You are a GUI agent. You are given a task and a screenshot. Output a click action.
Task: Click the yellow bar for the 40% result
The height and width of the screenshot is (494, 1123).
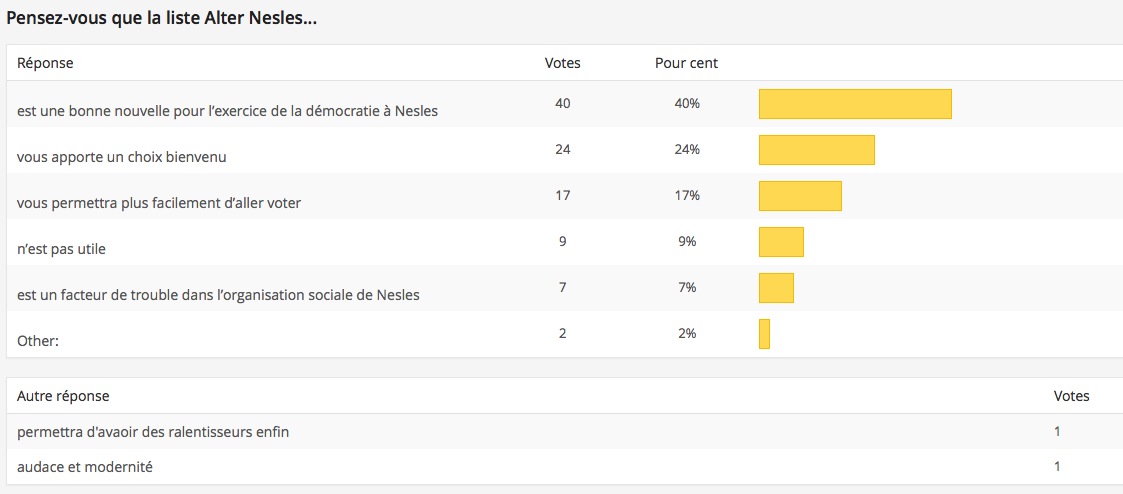point(855,104)
